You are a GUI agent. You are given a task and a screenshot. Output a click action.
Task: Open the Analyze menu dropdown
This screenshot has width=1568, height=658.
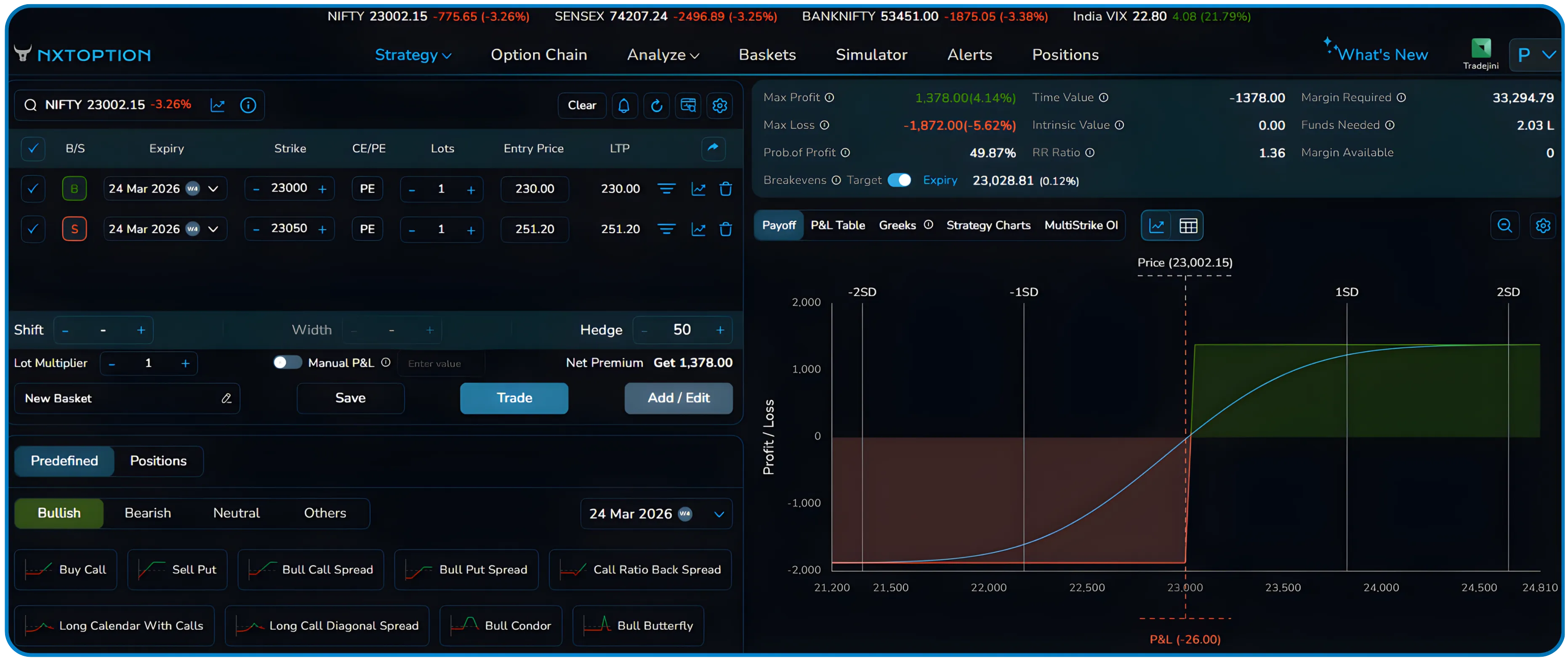[x=663, y=55]
